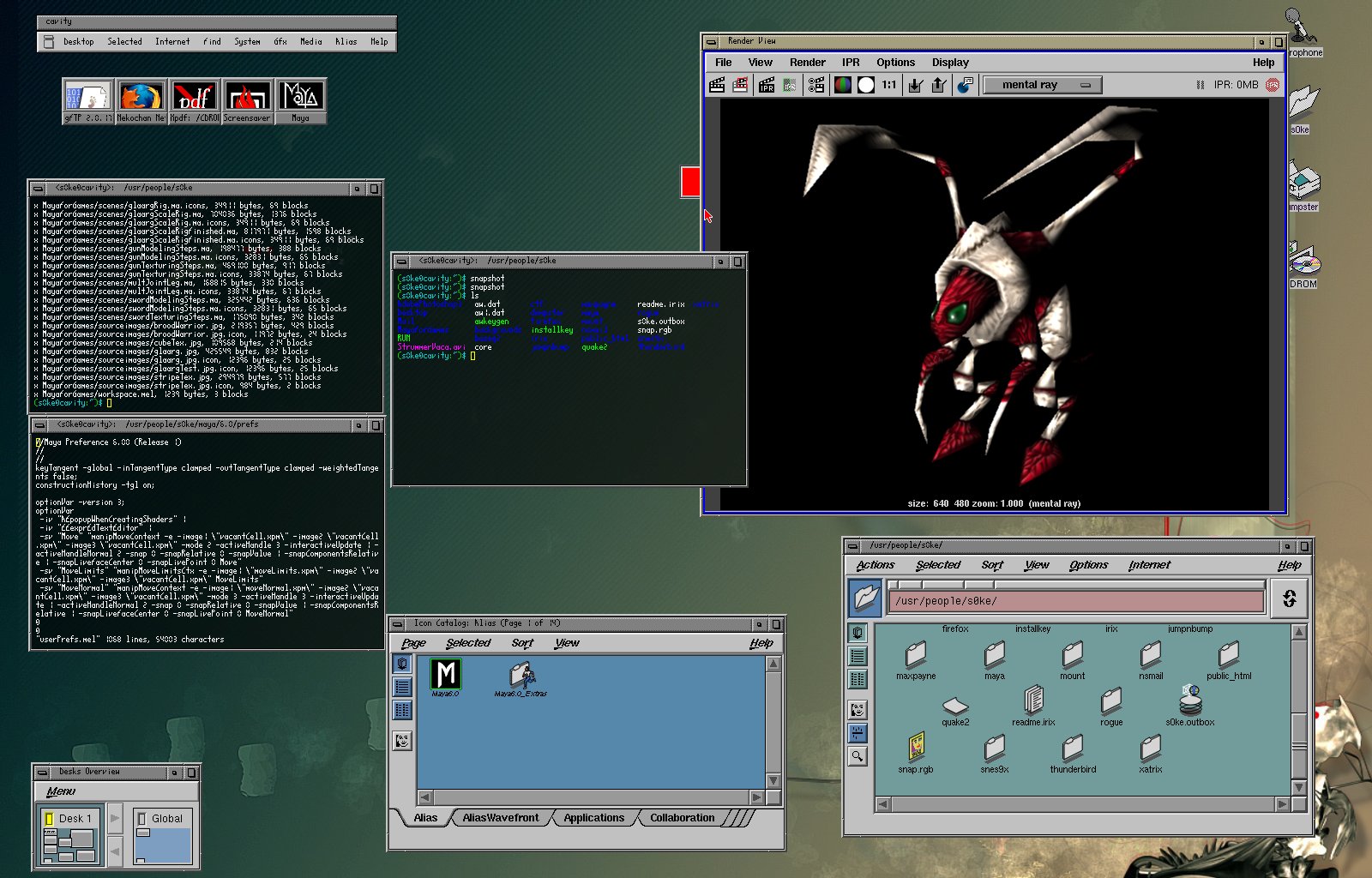Open the Render menu in Render View
The height and width of the screenshot is (878, 1372).
807,63
